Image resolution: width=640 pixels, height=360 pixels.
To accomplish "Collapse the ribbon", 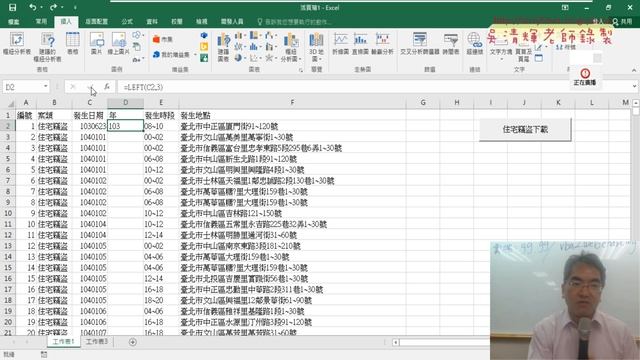I will (x=634, y=70).
